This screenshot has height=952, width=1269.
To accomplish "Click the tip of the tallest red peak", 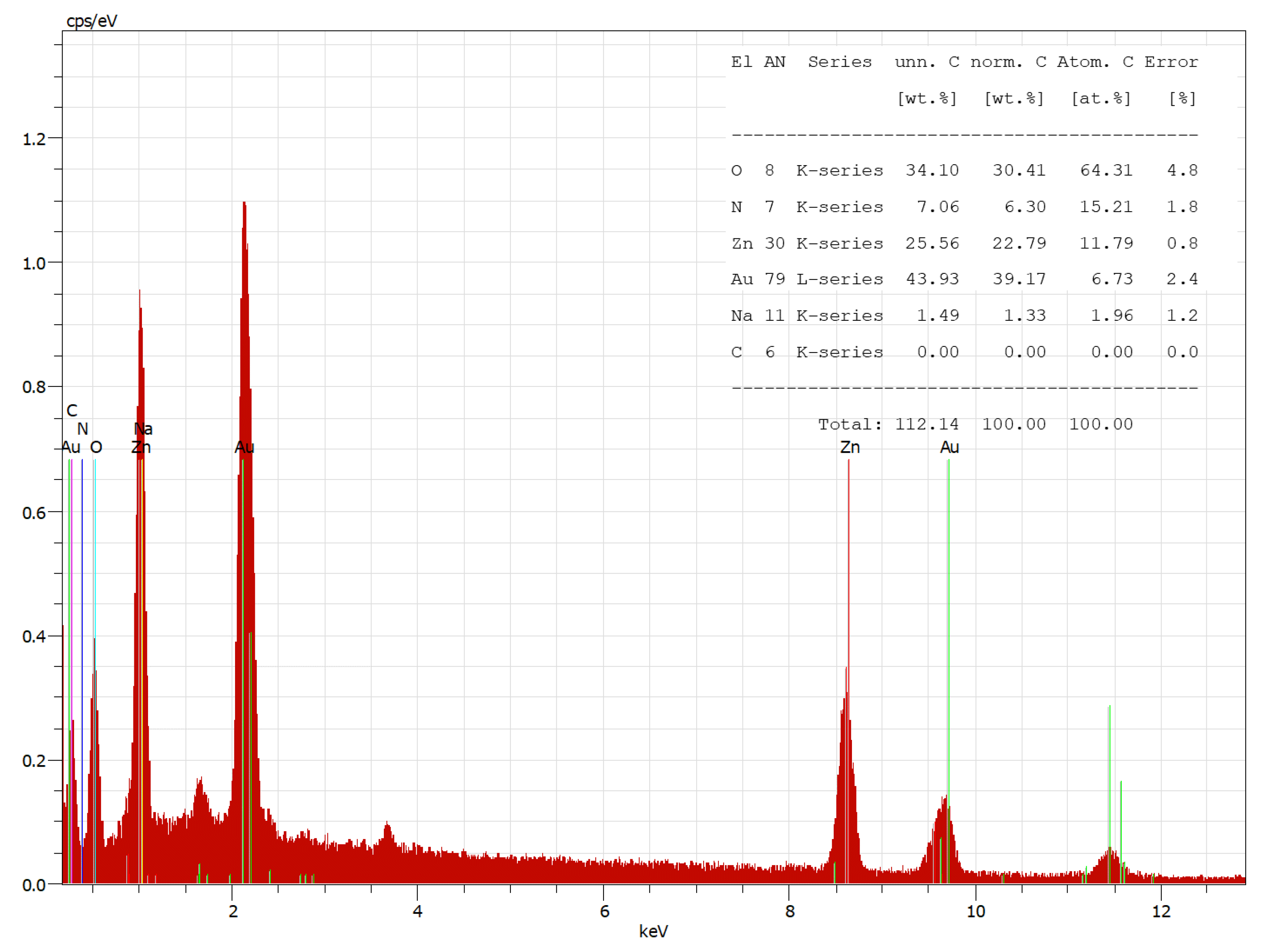I will pyautogui.click(x=245, y=203).
